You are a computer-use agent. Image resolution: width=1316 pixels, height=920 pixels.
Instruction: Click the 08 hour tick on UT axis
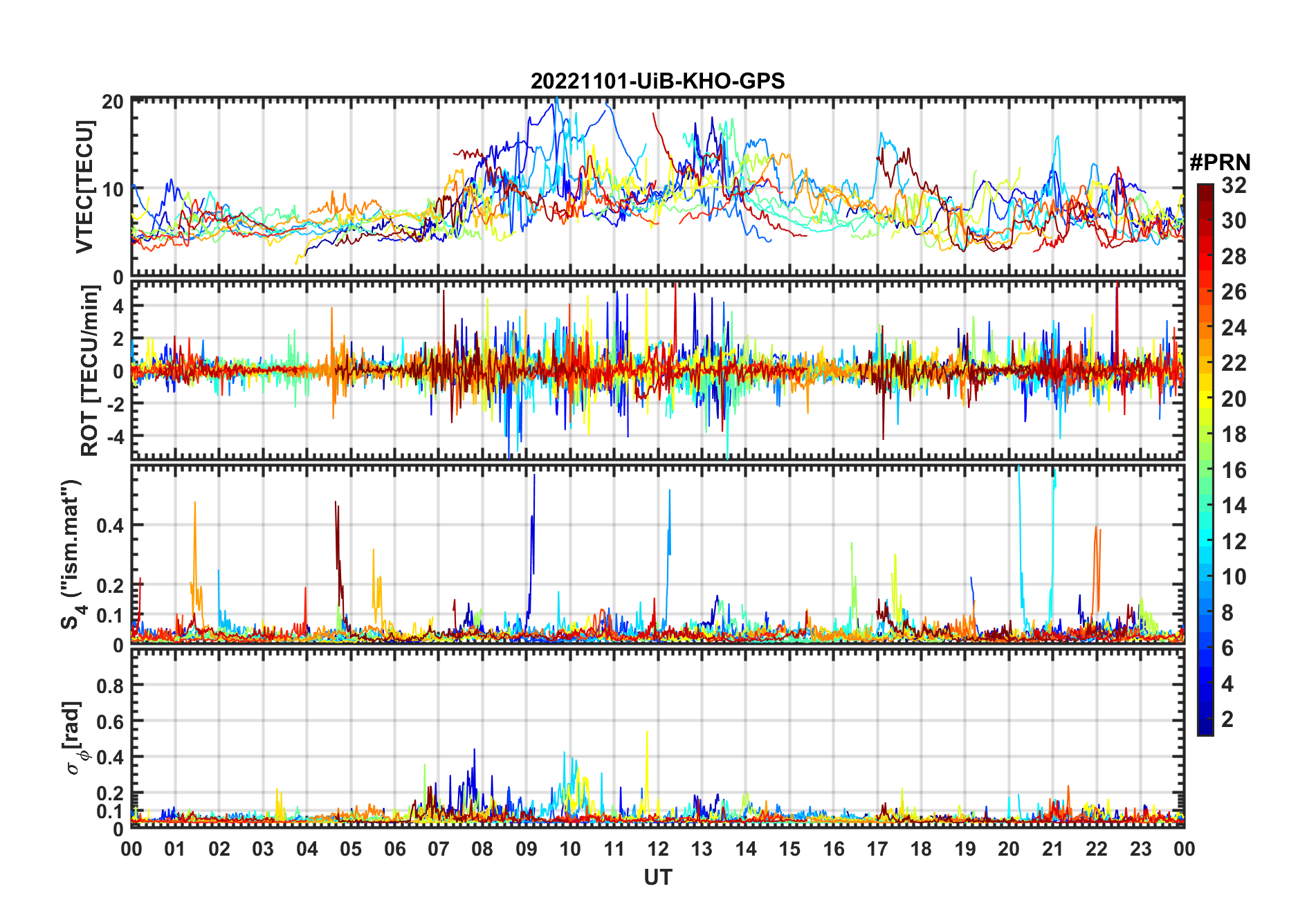coord(482,849)
